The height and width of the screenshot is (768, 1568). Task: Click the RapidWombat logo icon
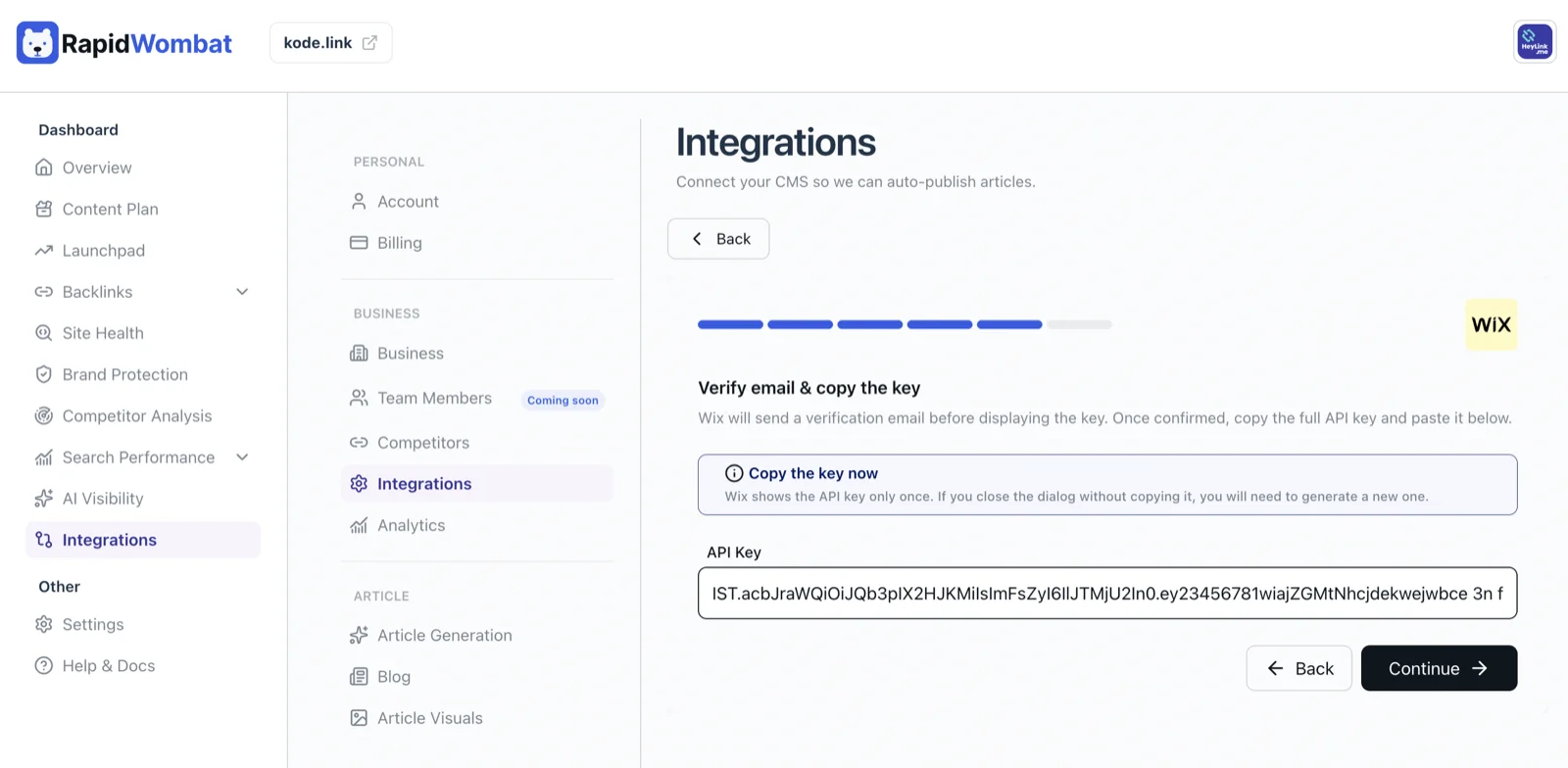coord(37,43)
